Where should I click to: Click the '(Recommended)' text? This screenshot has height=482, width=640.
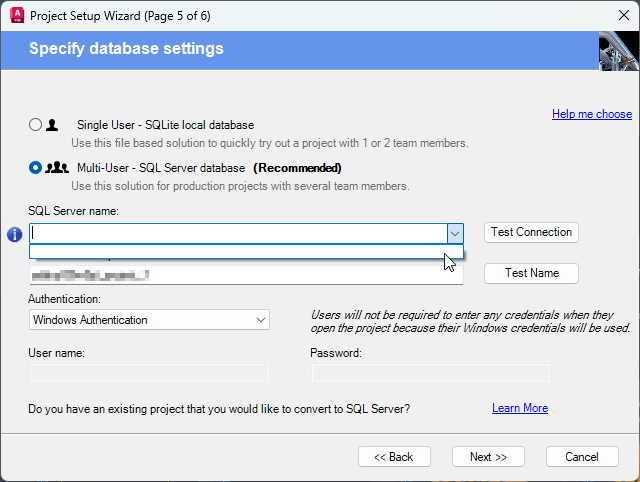[297, 168]
